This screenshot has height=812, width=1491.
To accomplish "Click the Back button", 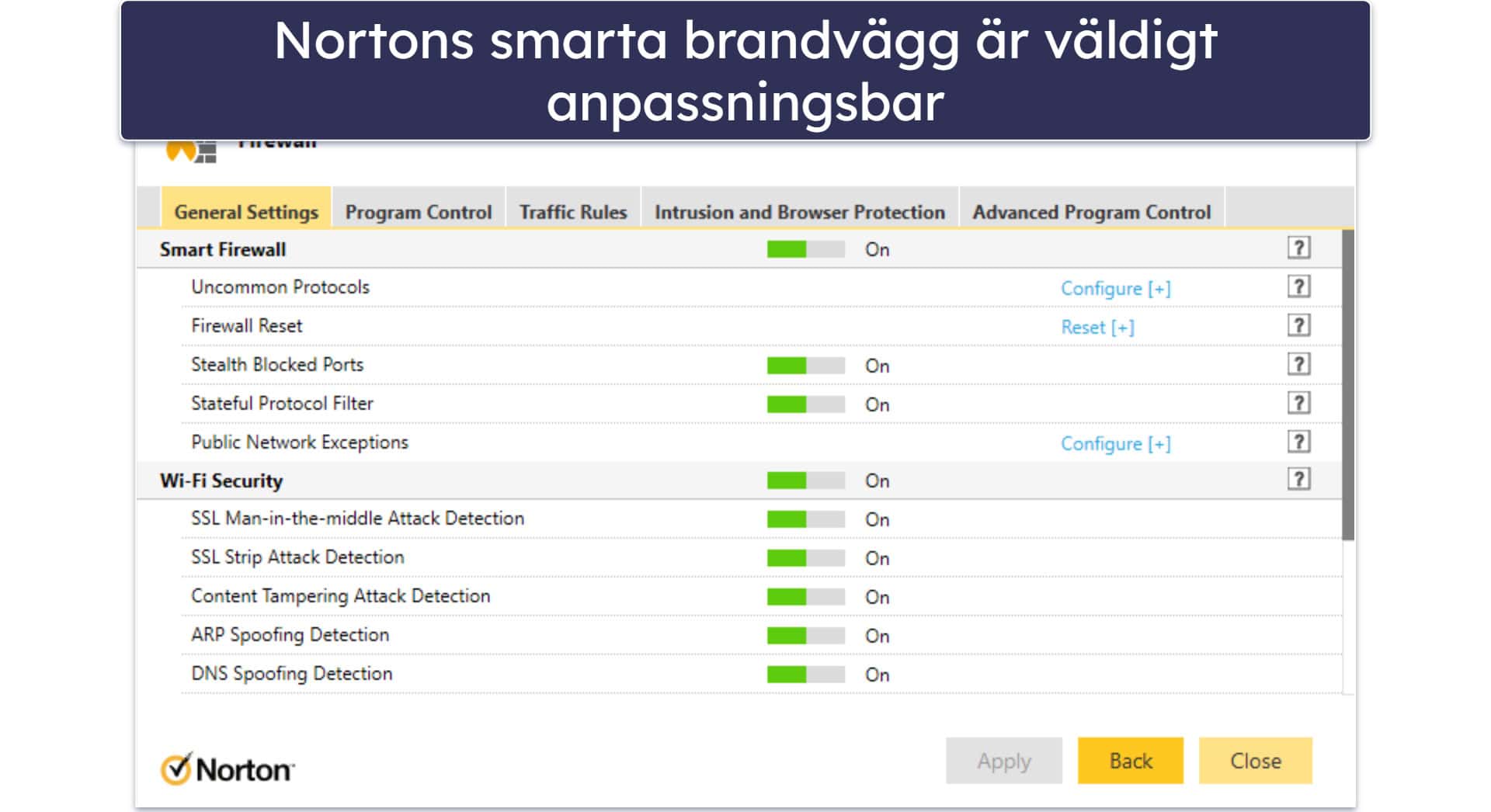I will (x=1131, y=761).
